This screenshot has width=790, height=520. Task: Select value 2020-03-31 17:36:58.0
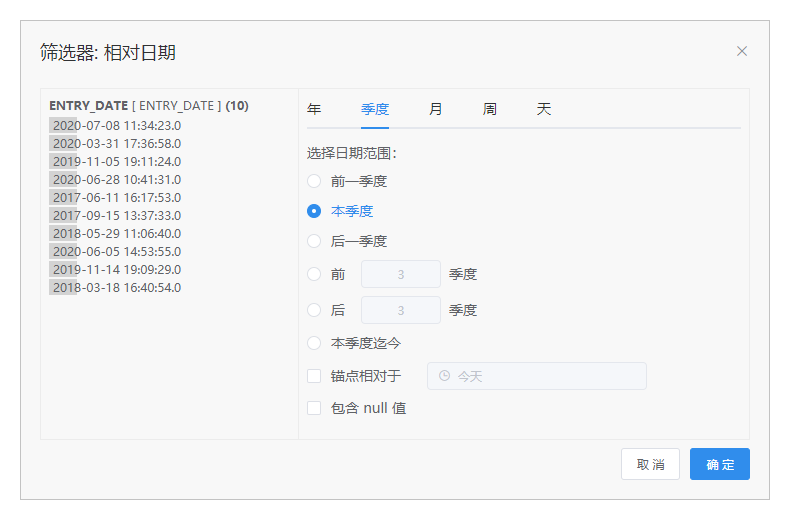coord(117,144)
